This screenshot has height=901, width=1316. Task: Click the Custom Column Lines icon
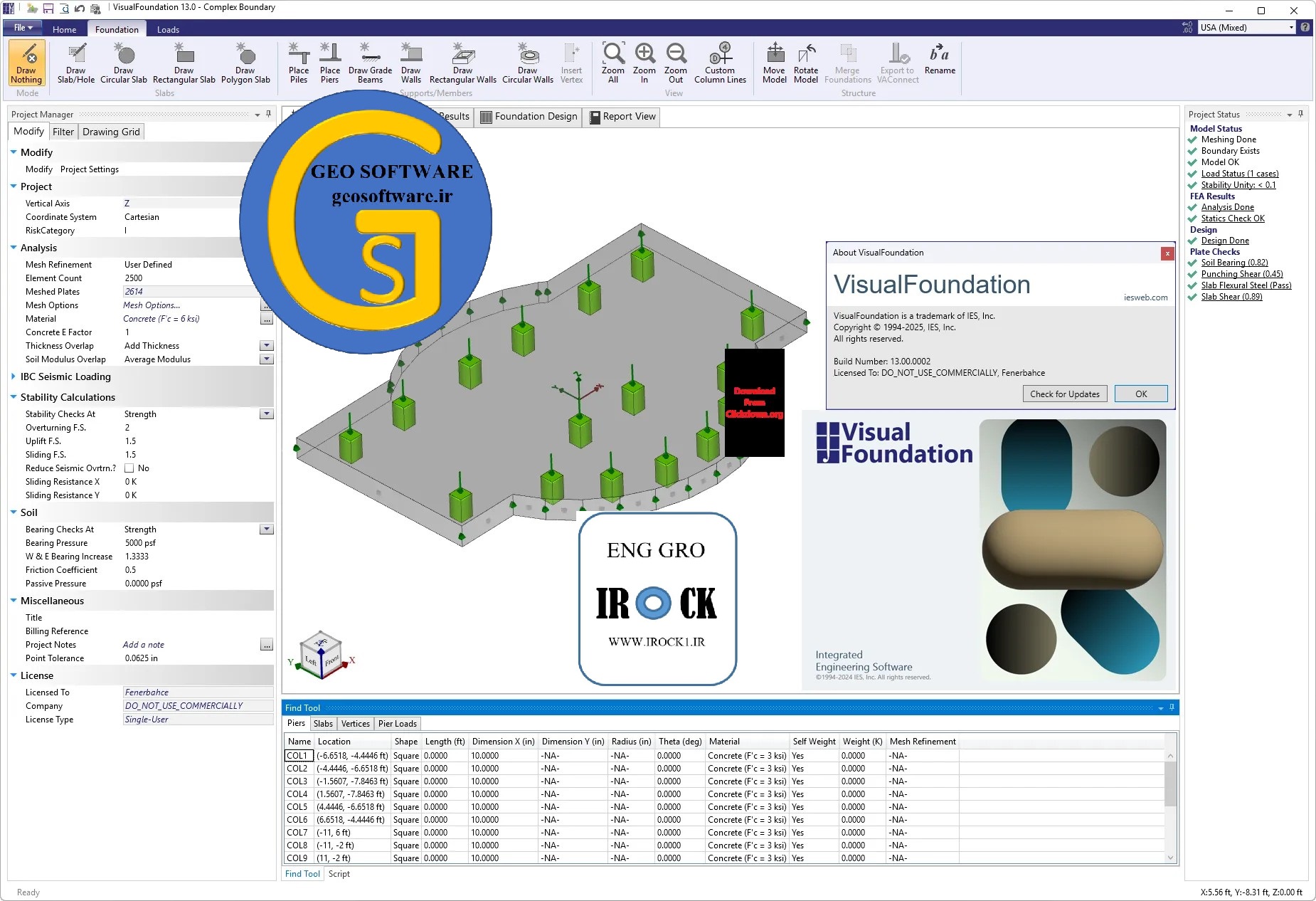720,63
